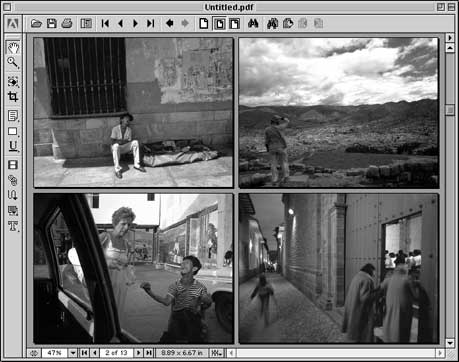This screenshot has height=362, width=459.
Task: Select the Zoom magnifier tool
Action: tap(13, 62)
